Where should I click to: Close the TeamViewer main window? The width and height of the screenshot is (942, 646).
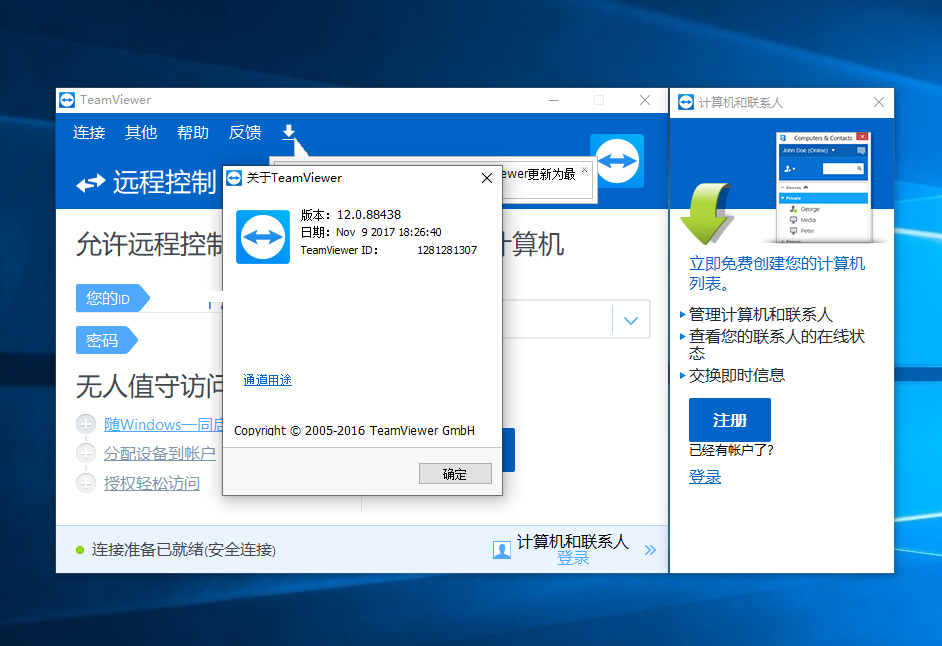coord(645,100)
